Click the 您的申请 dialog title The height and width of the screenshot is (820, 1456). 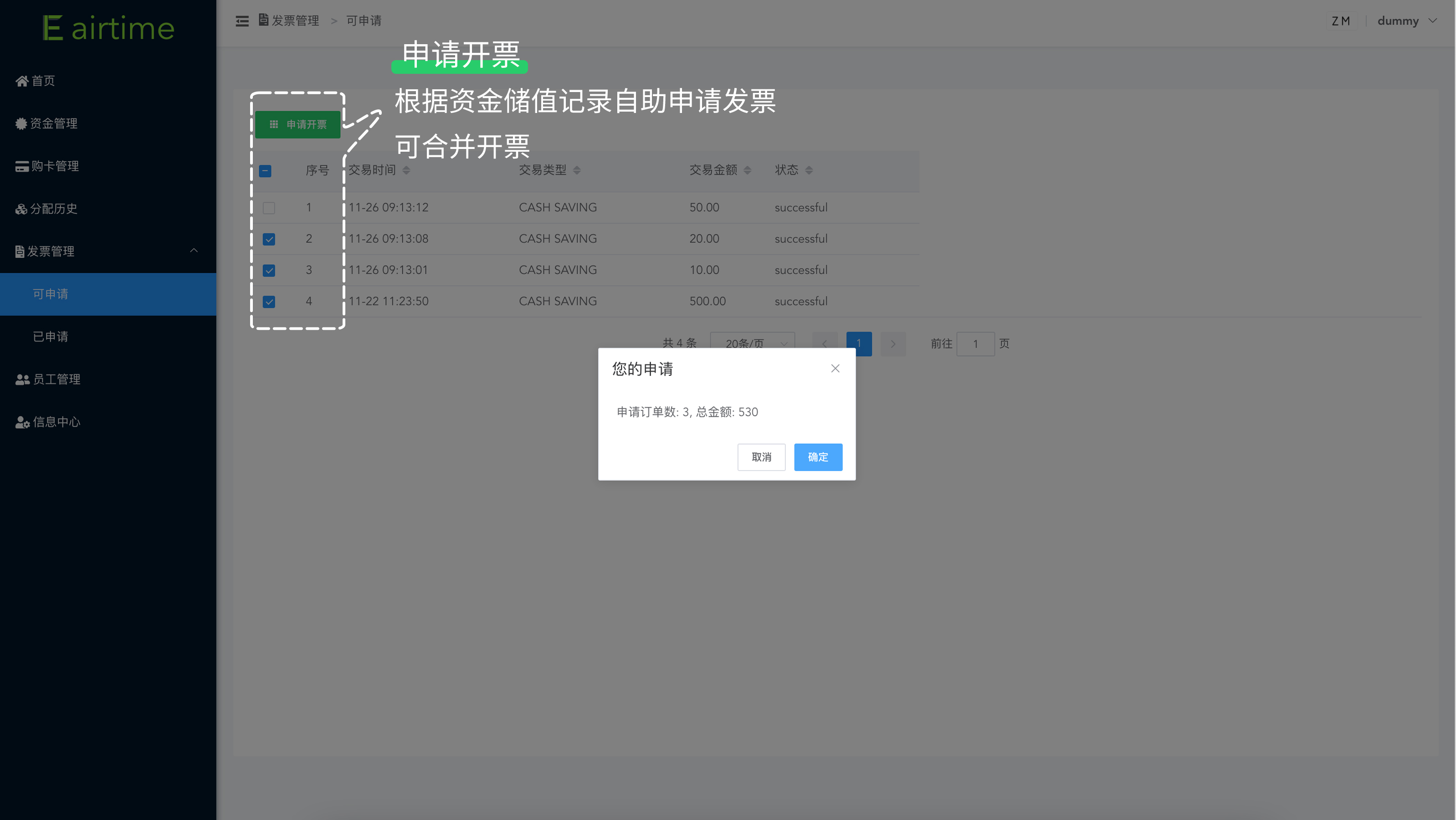[x=643, y=369]
